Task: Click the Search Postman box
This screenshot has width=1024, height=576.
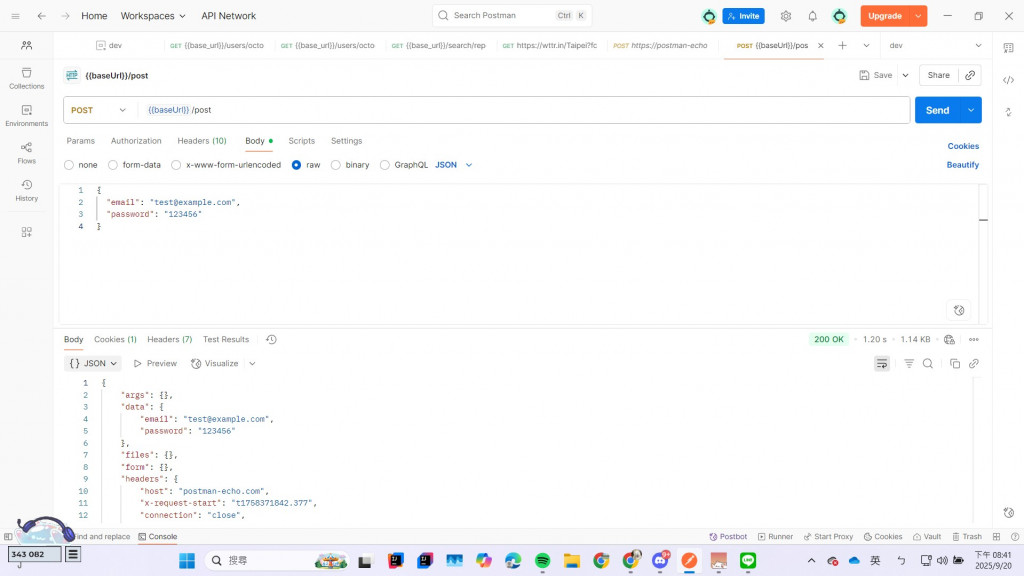Action: [x=512, y=16]
